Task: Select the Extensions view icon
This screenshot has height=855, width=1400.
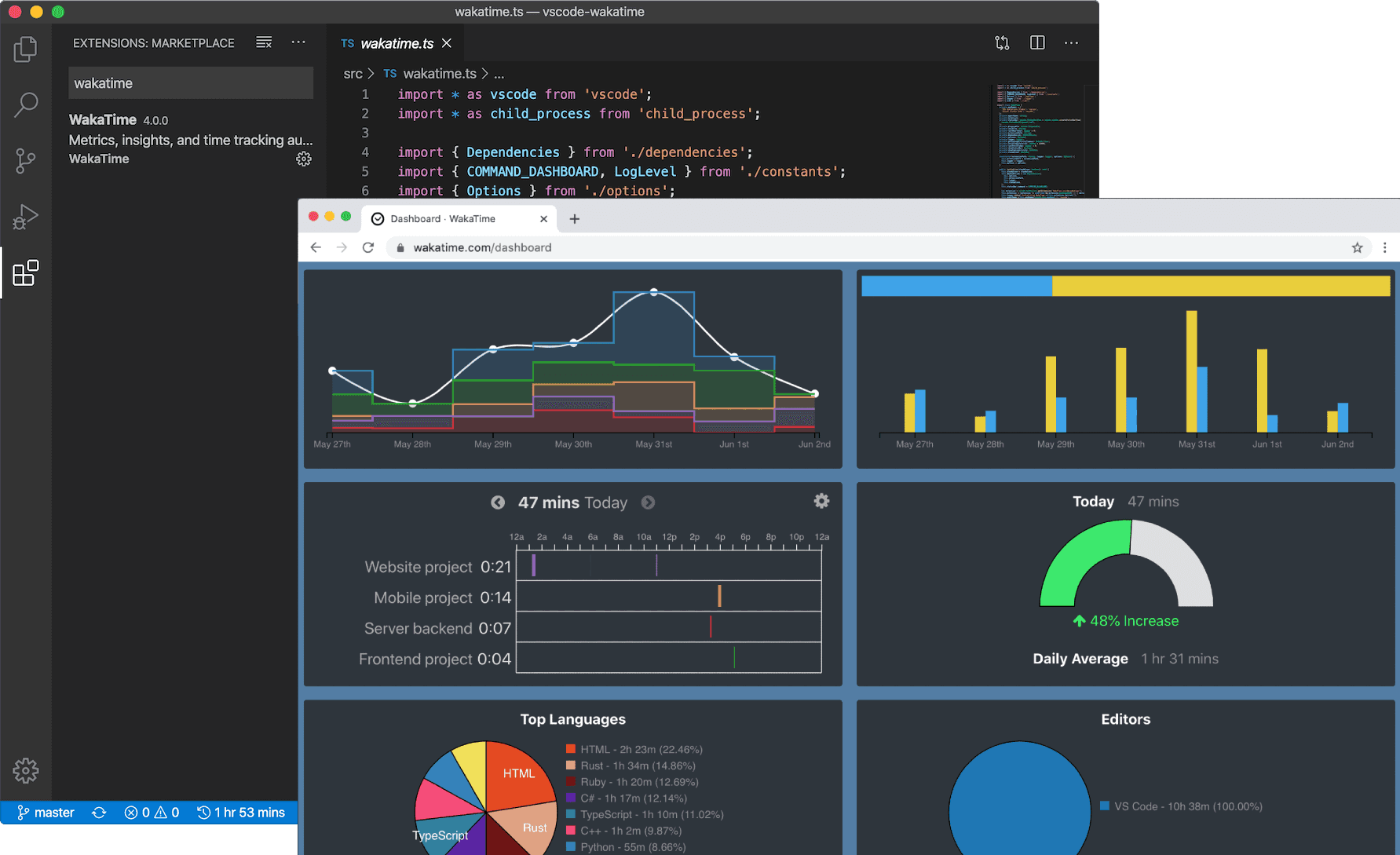Action: coord(25,272)
